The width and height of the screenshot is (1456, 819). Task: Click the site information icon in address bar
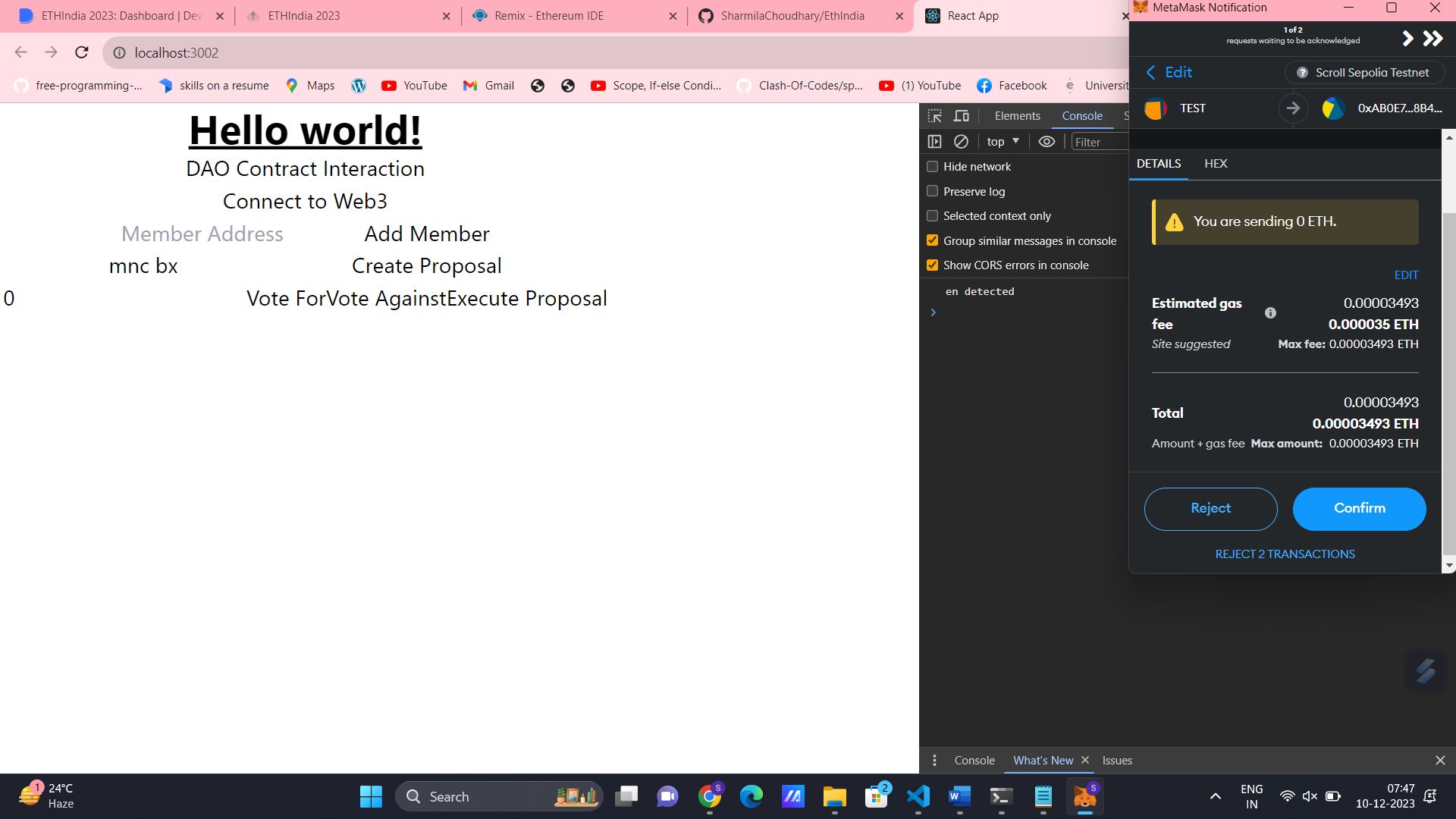click(x=119, y=53)
